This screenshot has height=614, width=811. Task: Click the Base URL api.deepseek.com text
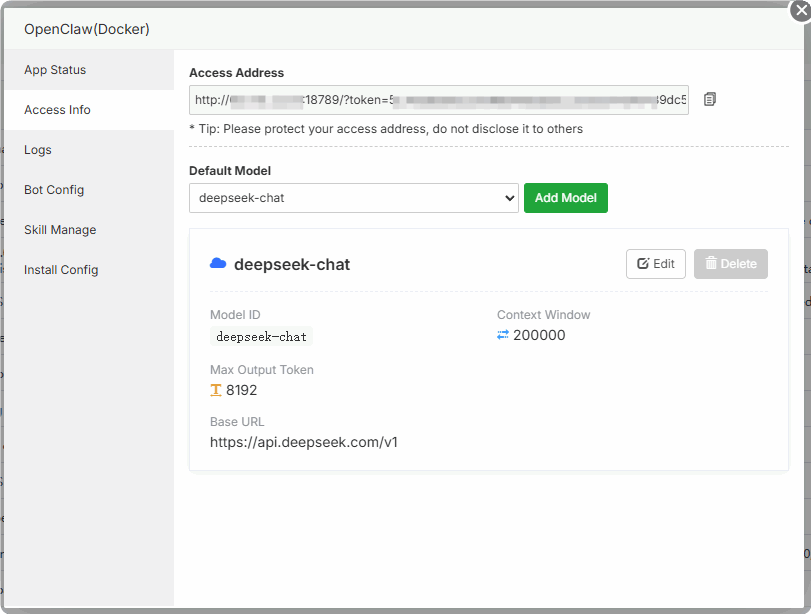coord(304,442)
